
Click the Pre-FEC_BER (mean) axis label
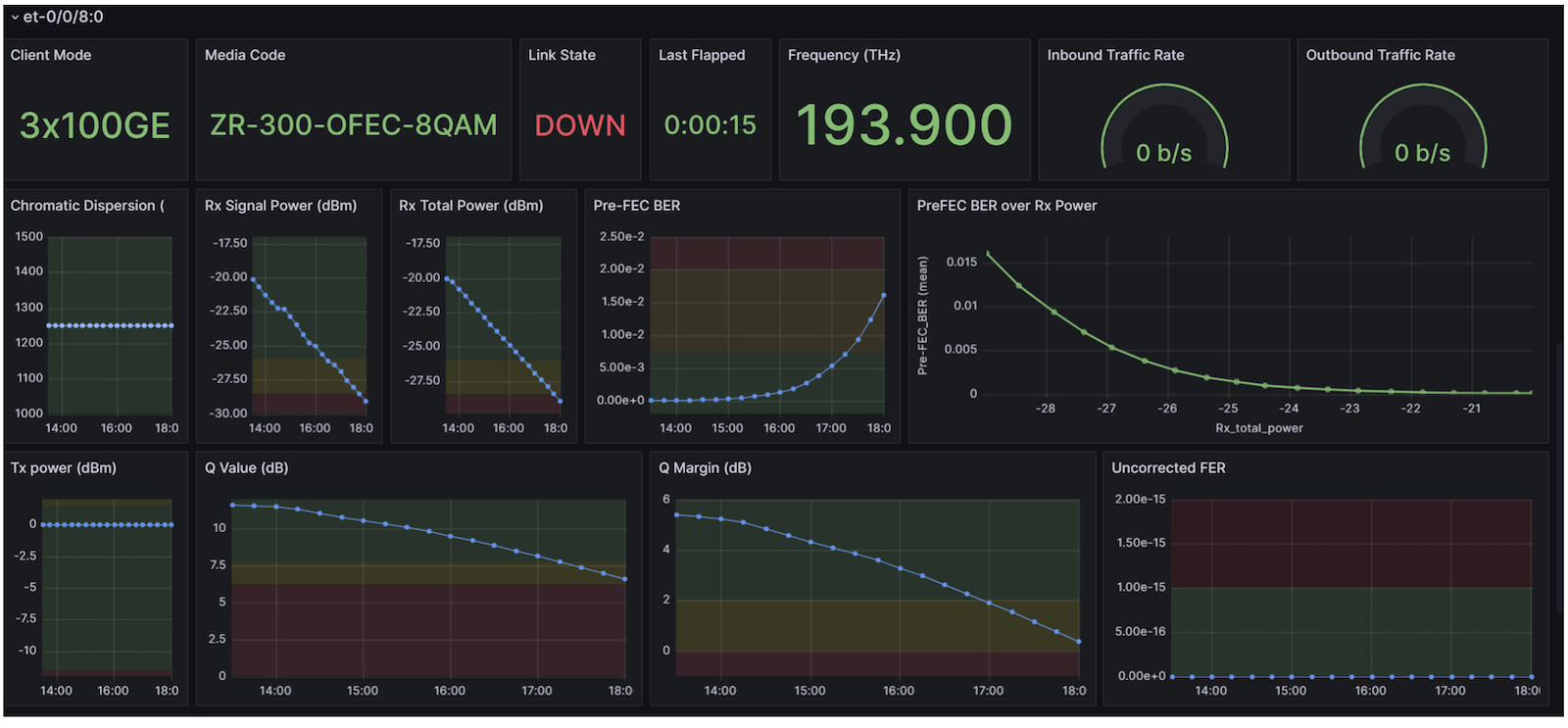[922, 315]
